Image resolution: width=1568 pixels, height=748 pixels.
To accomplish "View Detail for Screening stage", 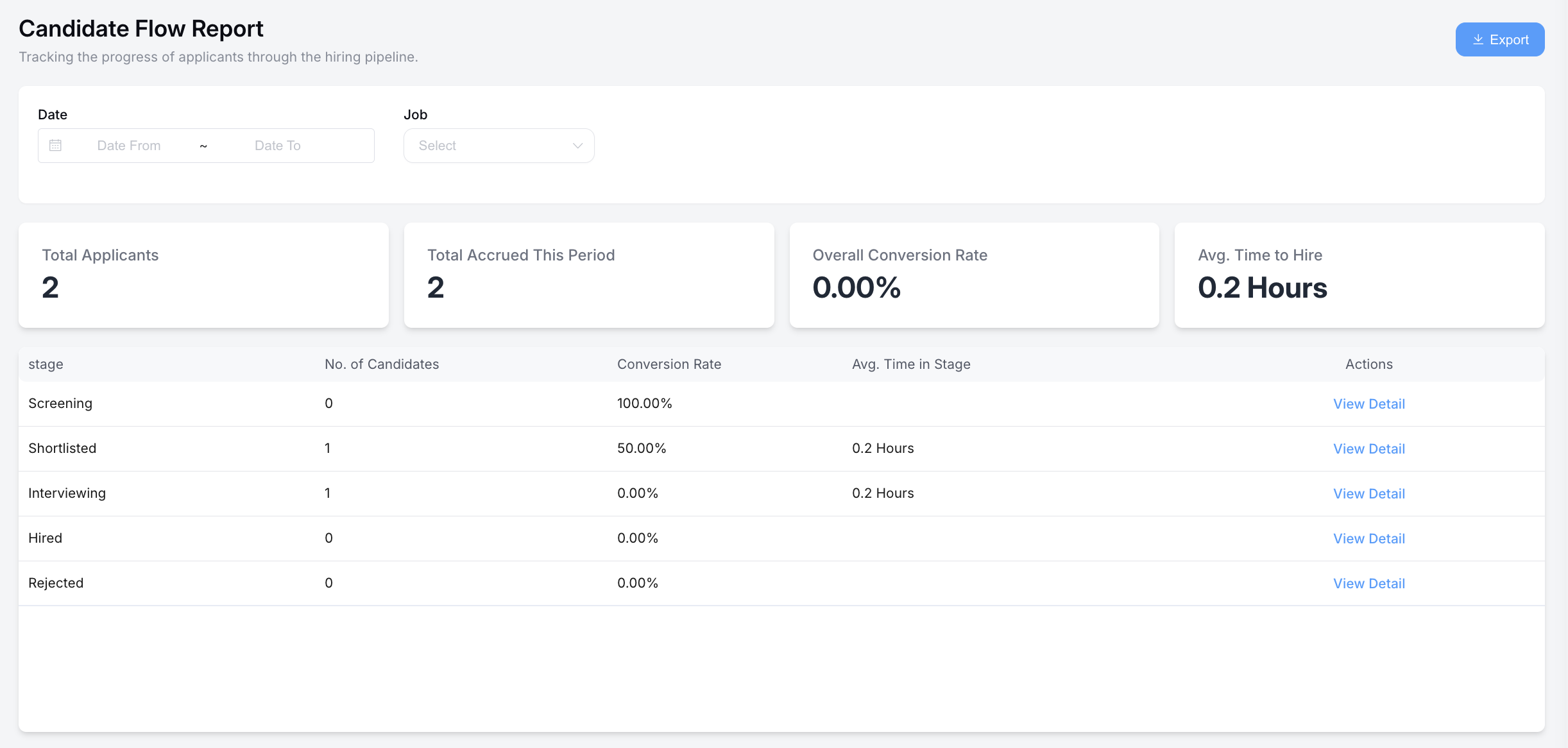I will tap(1368, 404).
